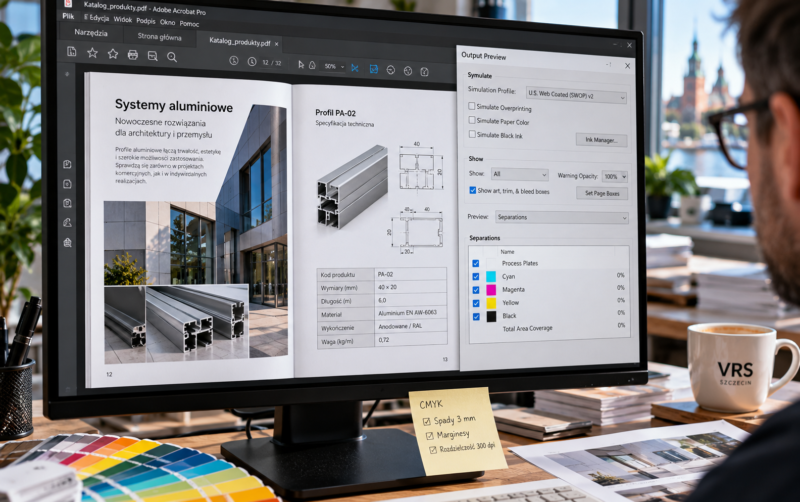Uncheck the Black separation checkbox
The height and width of the screenshot is (502, 800).
(476, 316)
